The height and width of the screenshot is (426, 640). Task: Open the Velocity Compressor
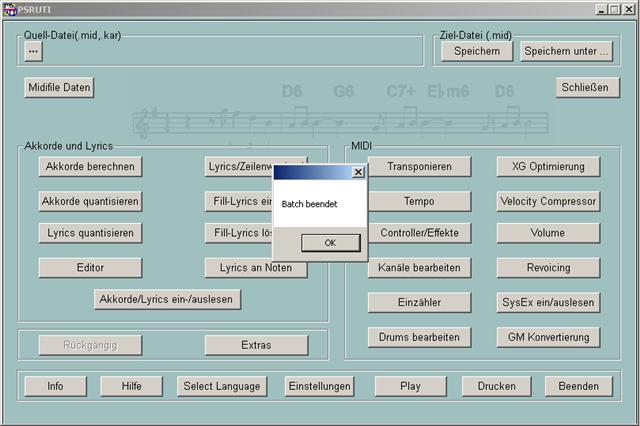548,201
